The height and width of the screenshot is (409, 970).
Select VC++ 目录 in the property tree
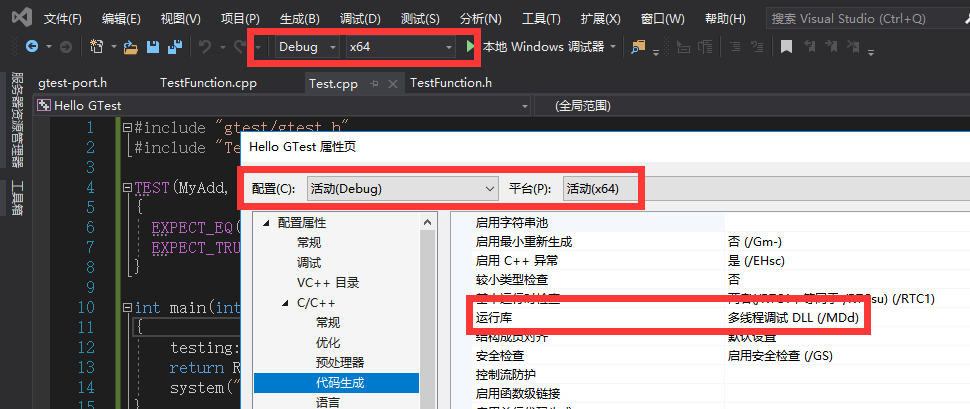pyautogui.click(x=328, y=283)
